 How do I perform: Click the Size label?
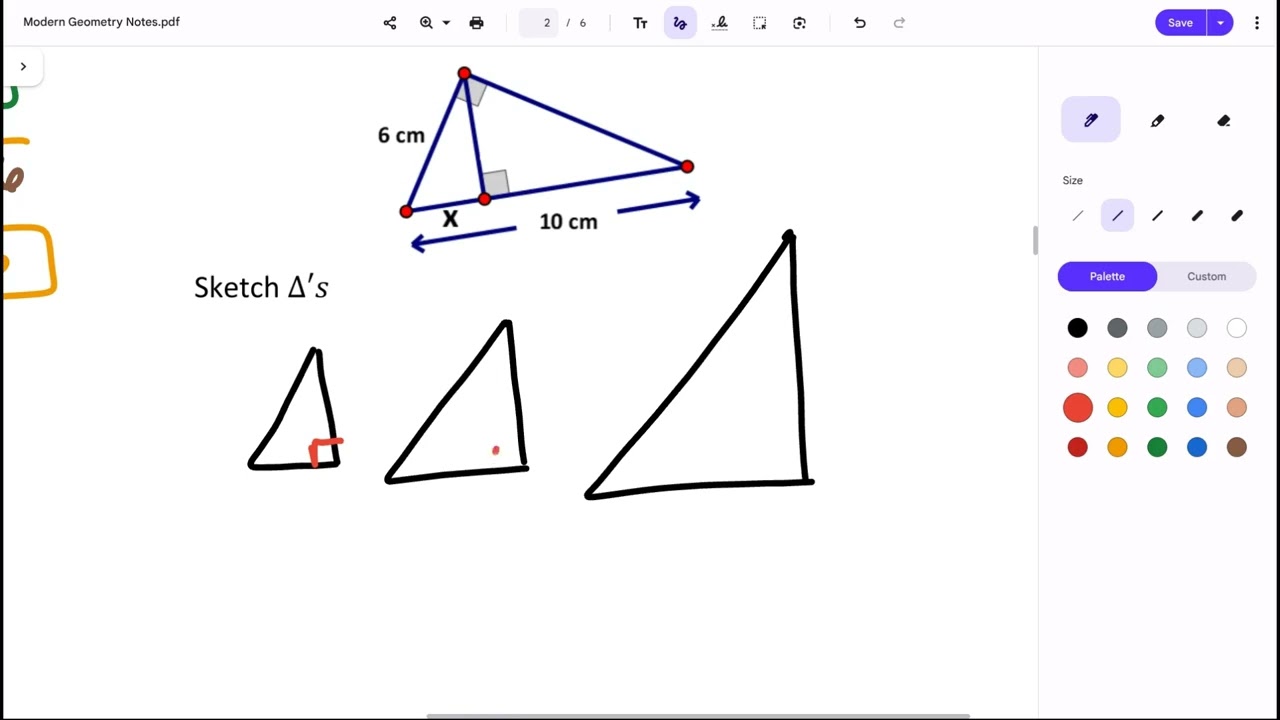pyautogui.click(x=1072, y=180)
